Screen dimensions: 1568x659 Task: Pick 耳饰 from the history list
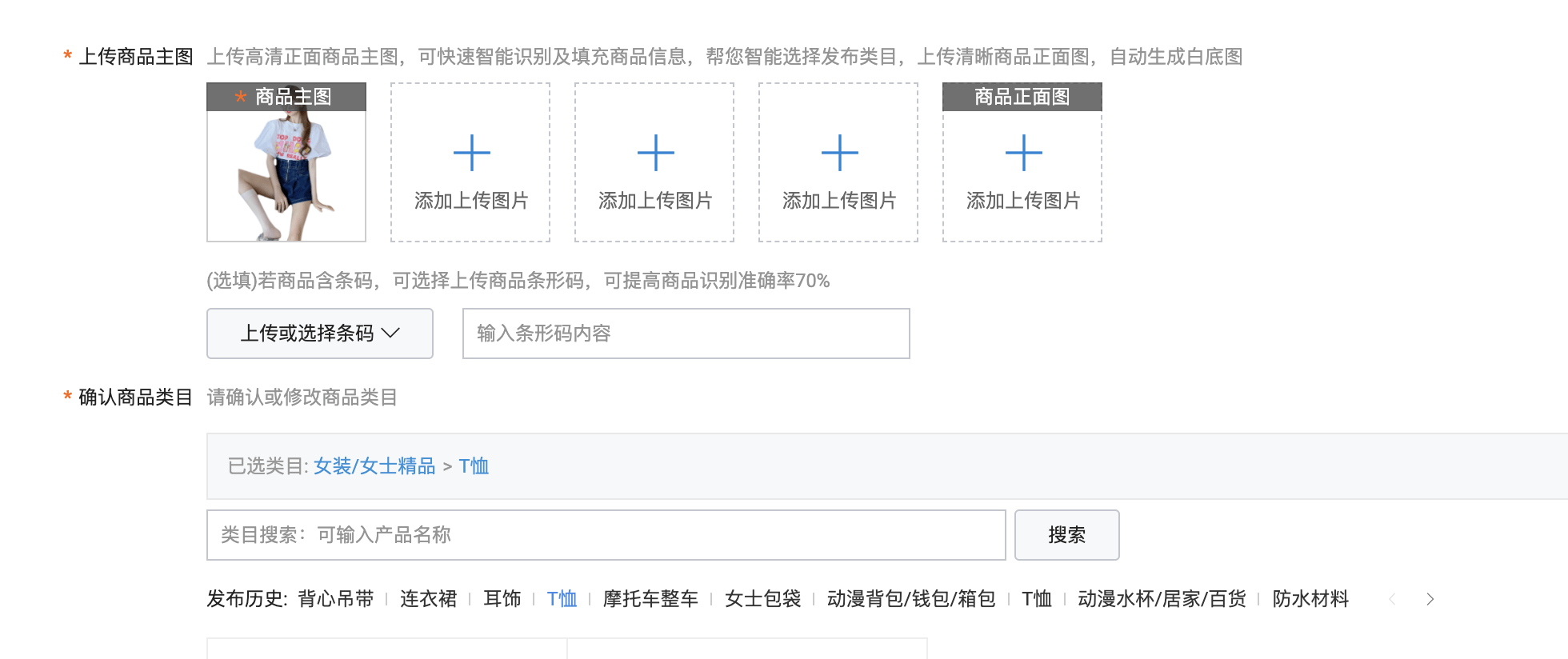[502, 599]
